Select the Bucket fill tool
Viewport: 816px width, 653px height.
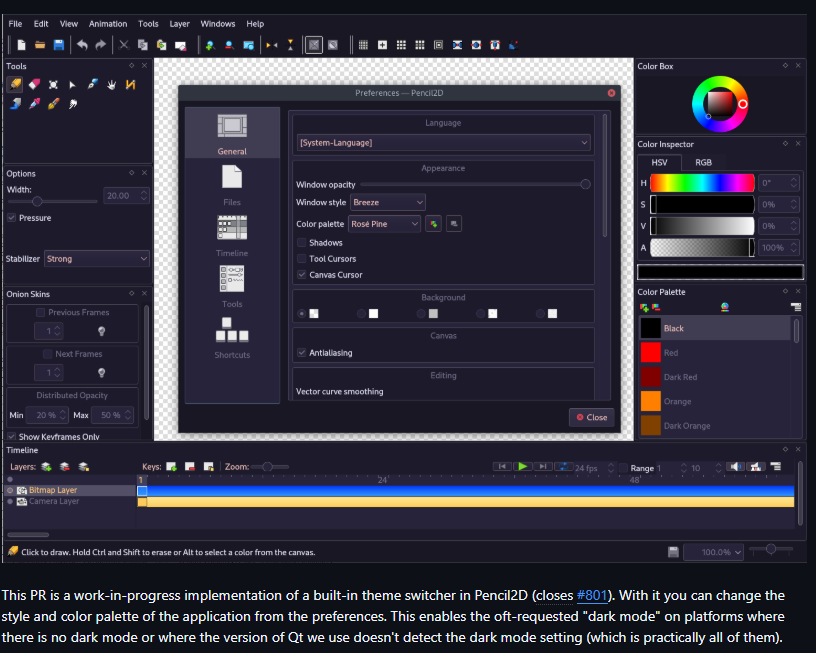coord(15,104)
